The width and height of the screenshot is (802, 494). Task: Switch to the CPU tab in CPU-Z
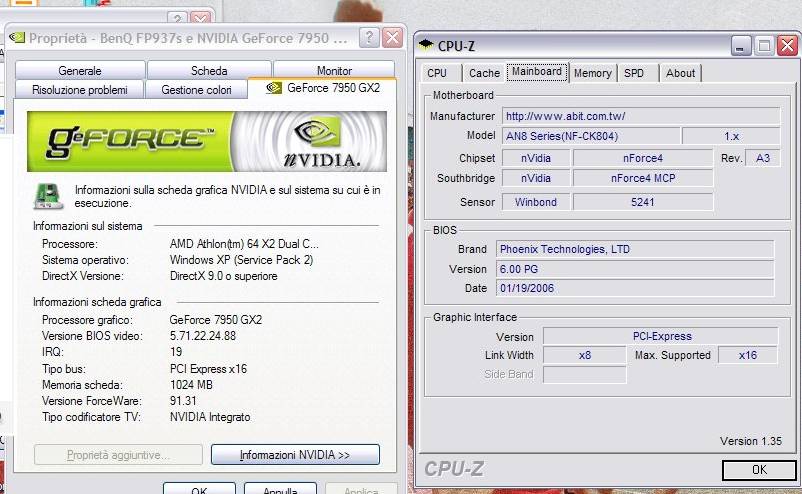point(437,73)
